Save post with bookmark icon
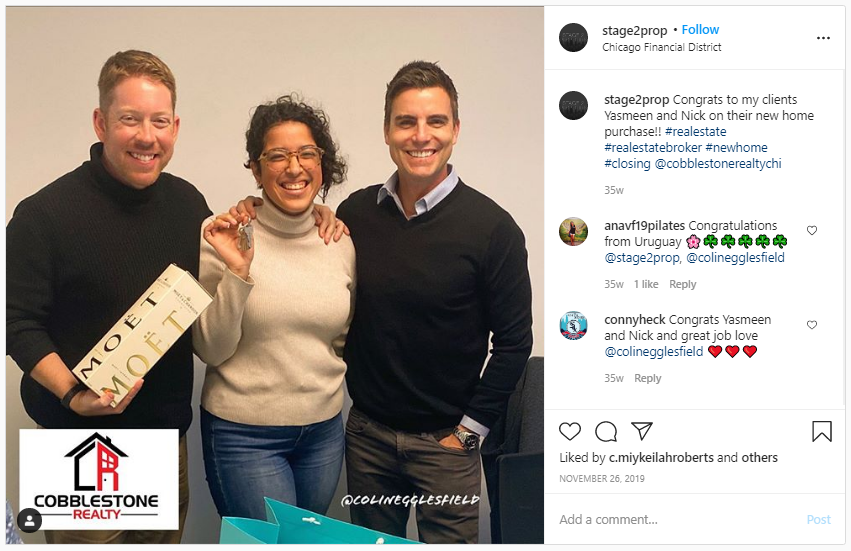Screen dimensions: 851x551 point(822,432)
